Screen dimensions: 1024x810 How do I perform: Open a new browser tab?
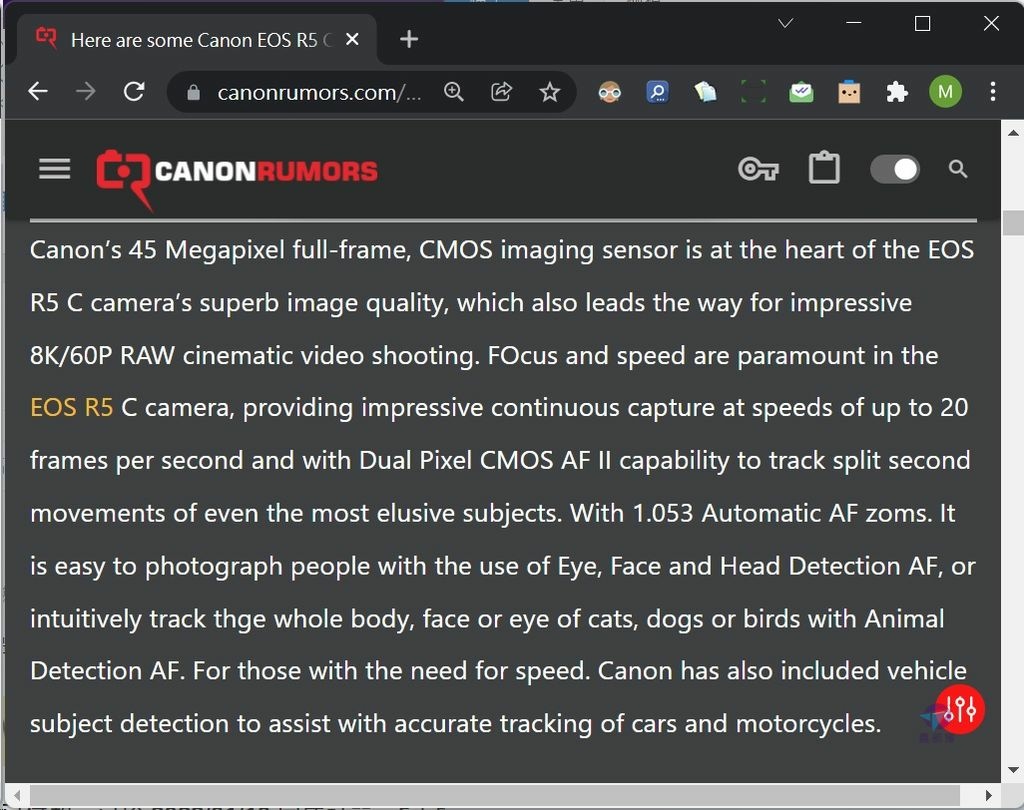pyautogui.click(x=409, y=39)
